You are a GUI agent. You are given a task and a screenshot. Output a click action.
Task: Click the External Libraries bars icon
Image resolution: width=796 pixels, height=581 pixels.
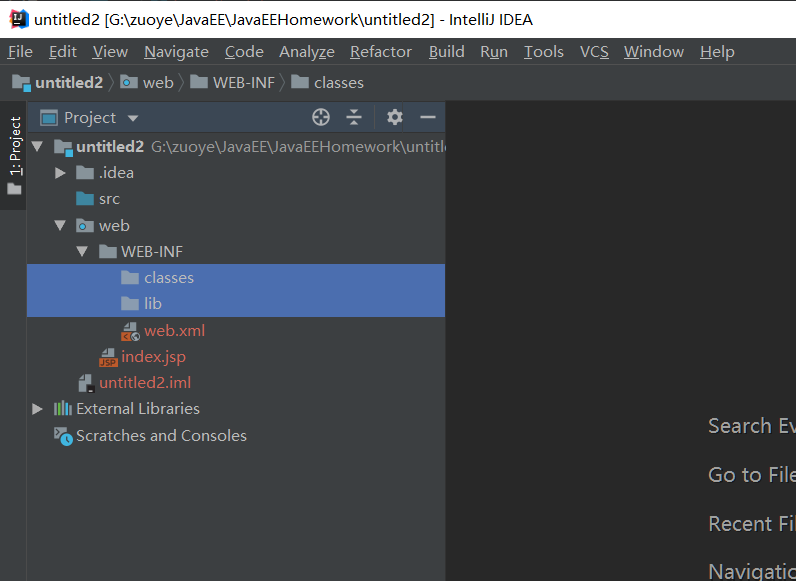pos(63,409)
